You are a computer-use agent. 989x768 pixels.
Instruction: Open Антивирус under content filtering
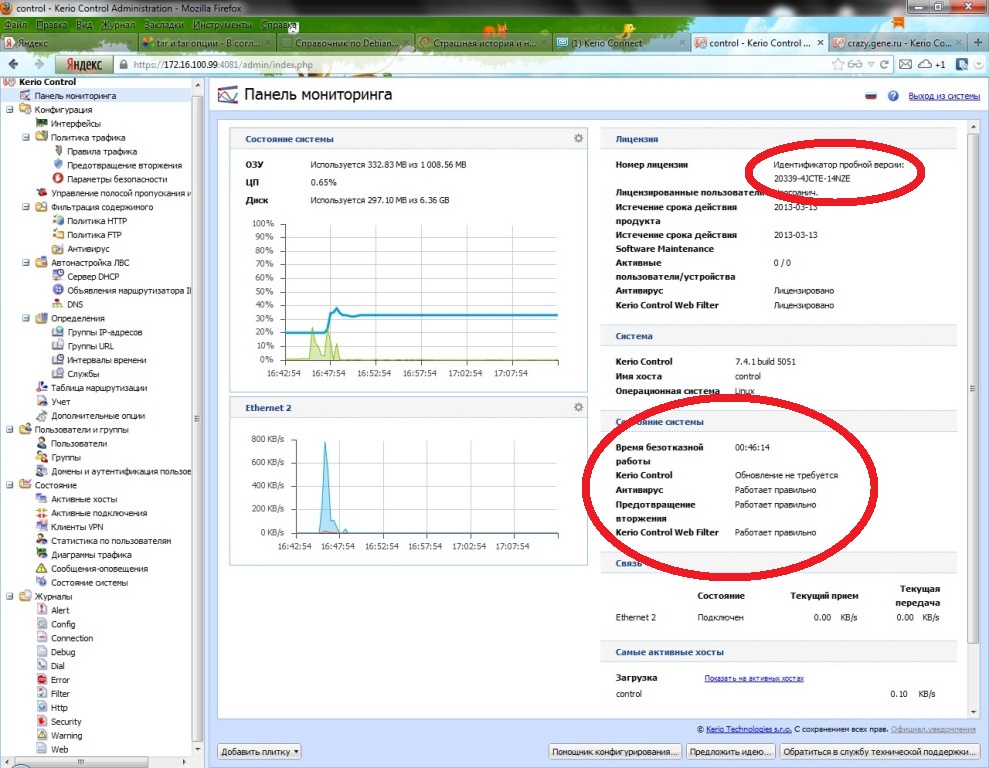click(88, 248)
